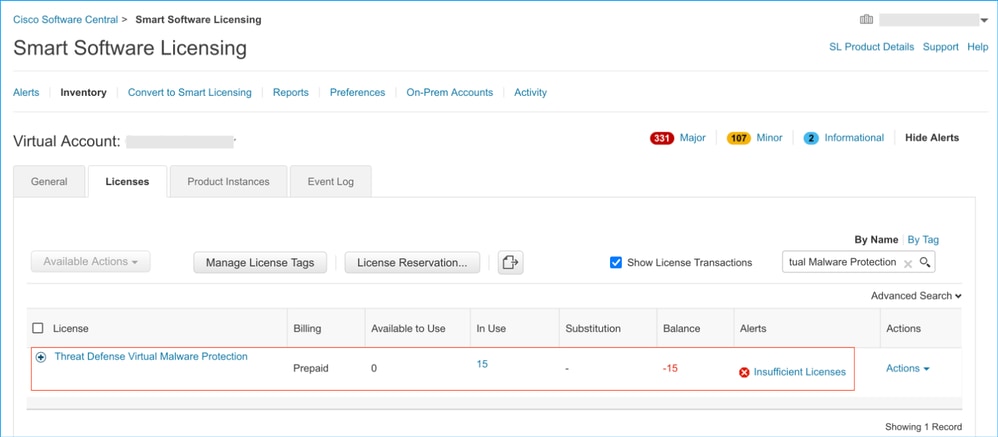Switch to the General tab
The image size is (998, 437).
pos(49,181)
